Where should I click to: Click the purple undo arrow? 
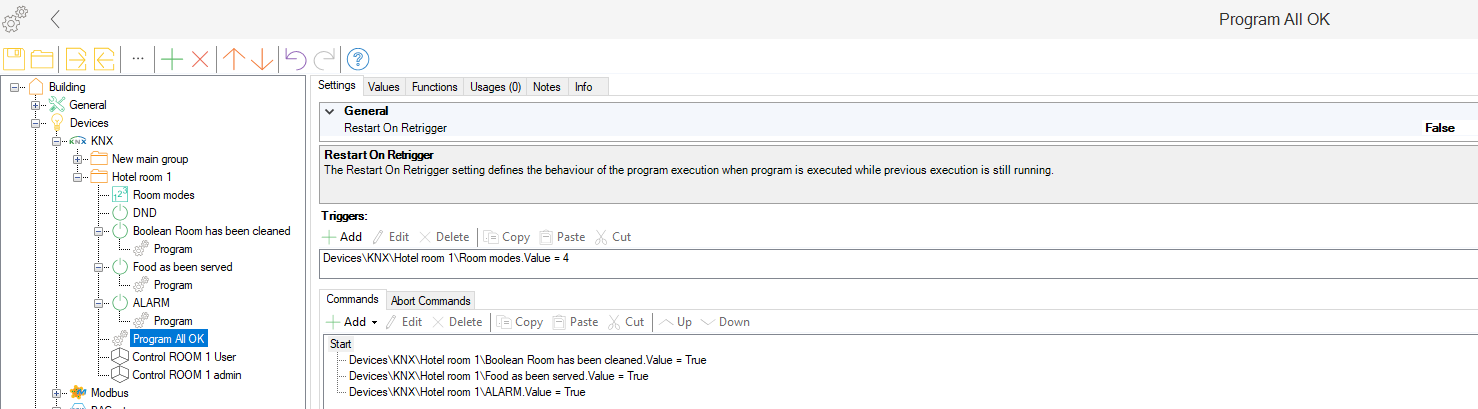[295, 59]
